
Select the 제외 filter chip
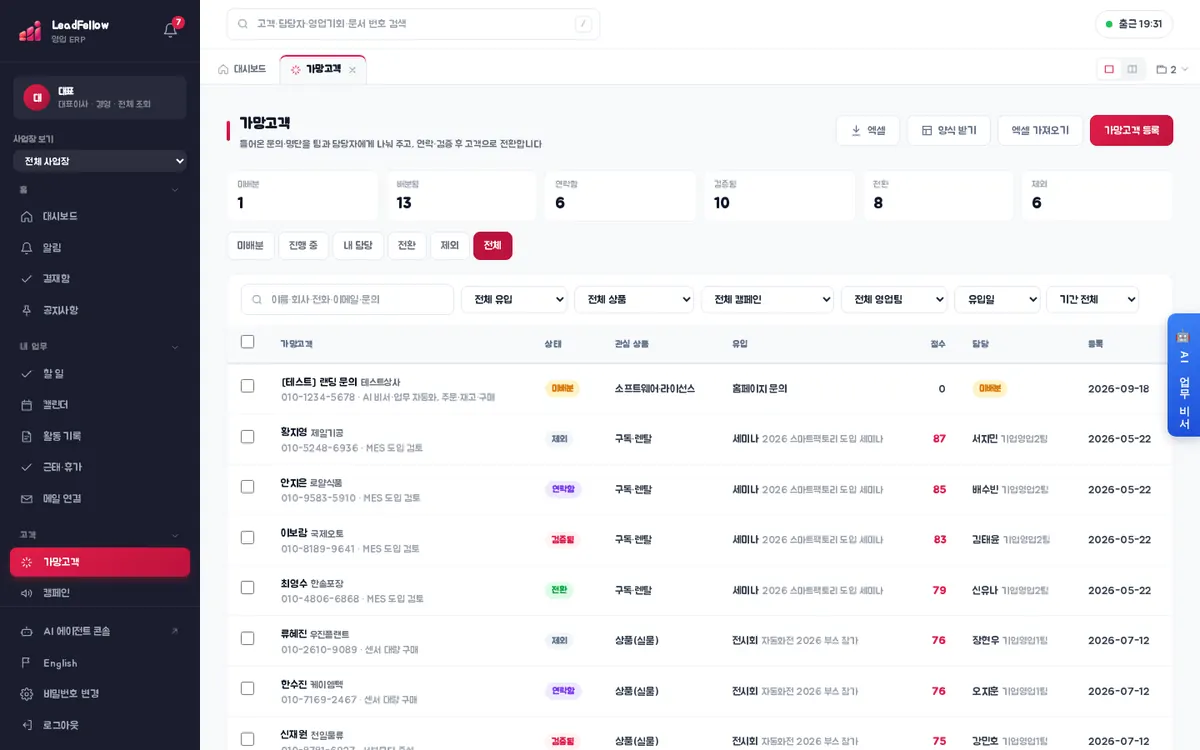click(x=450, y=246)
